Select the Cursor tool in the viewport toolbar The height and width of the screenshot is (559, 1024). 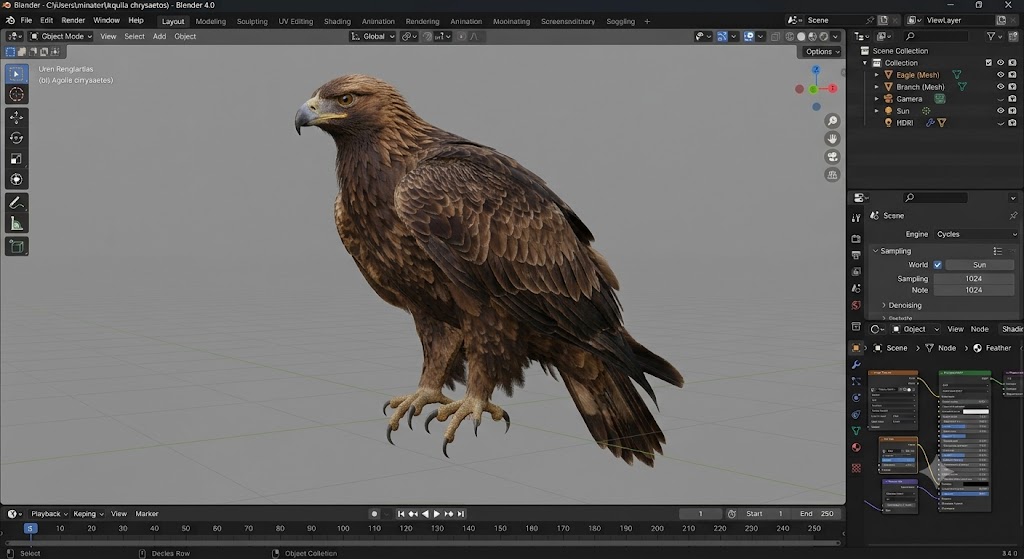click(16, 95)
